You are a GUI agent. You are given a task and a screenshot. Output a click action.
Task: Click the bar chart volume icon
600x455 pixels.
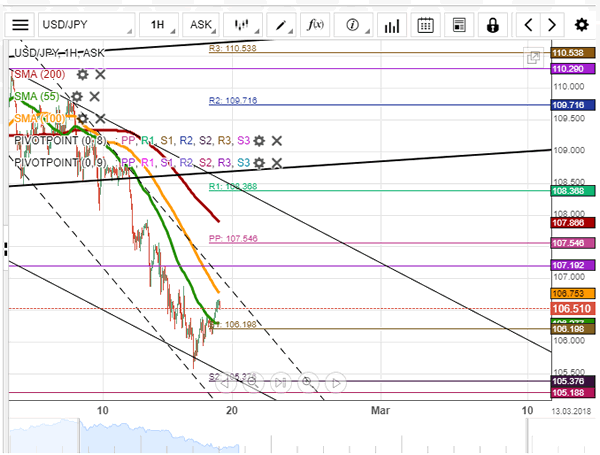(x=391, y=24)
